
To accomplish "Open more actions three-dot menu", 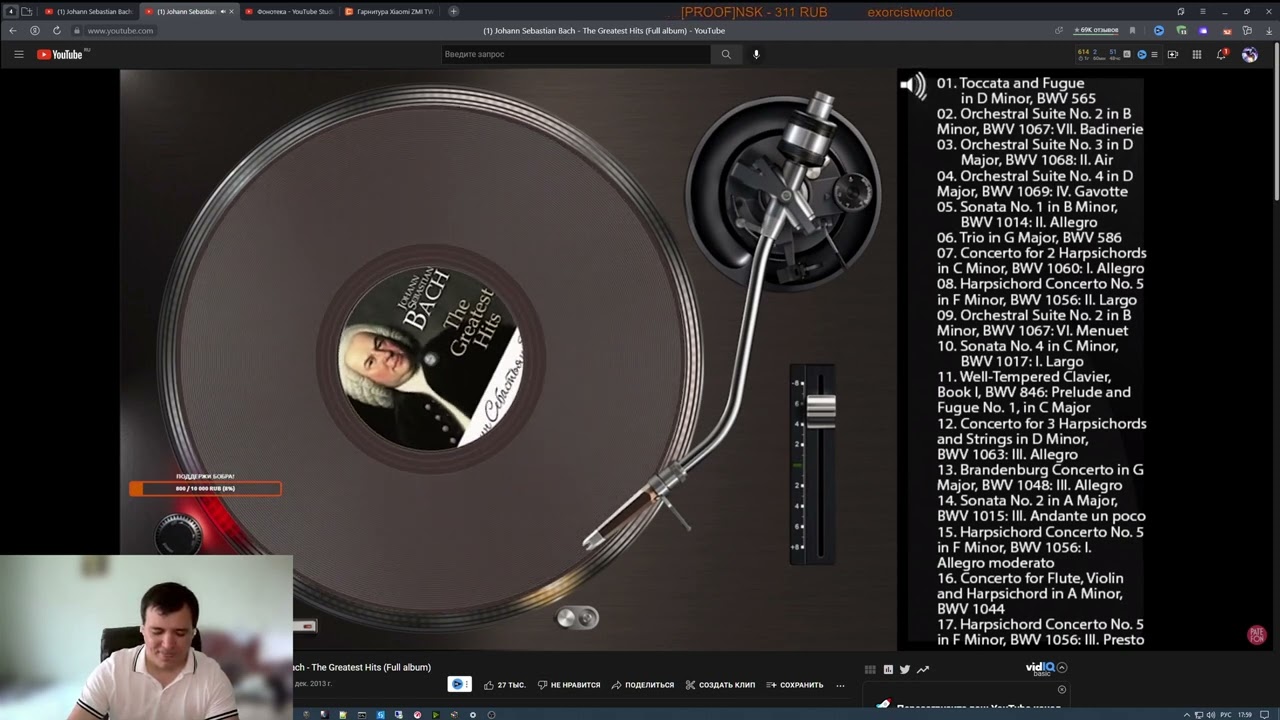I will point(840,685).
